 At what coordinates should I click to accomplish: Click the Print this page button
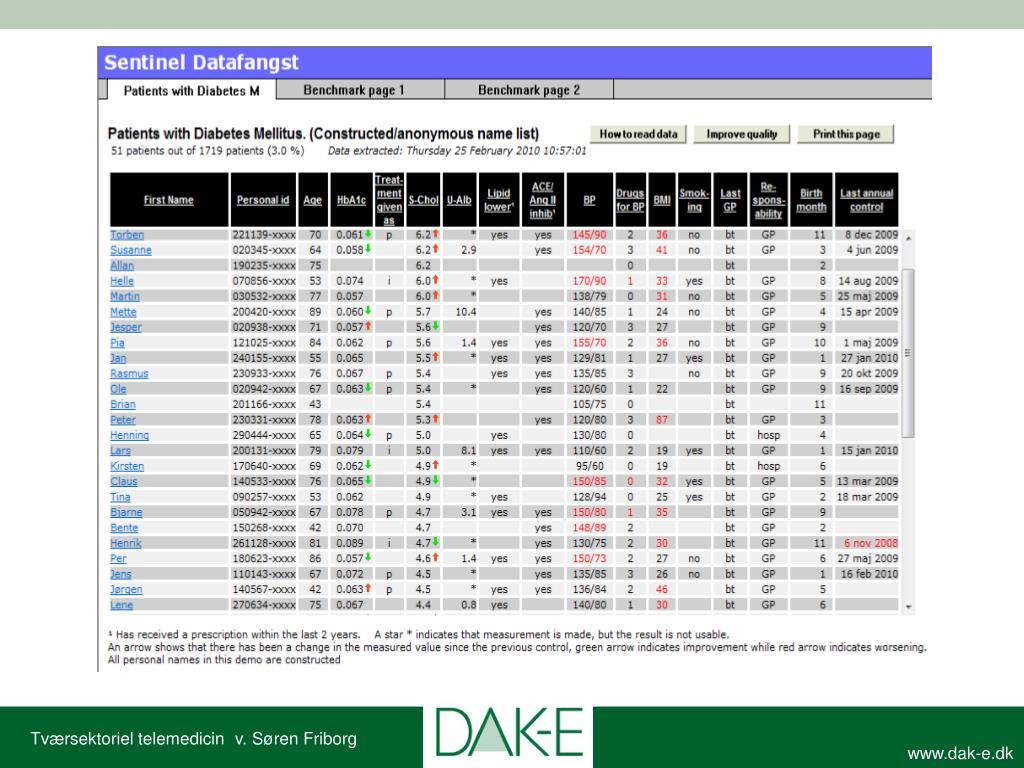(x=846, y=134)
